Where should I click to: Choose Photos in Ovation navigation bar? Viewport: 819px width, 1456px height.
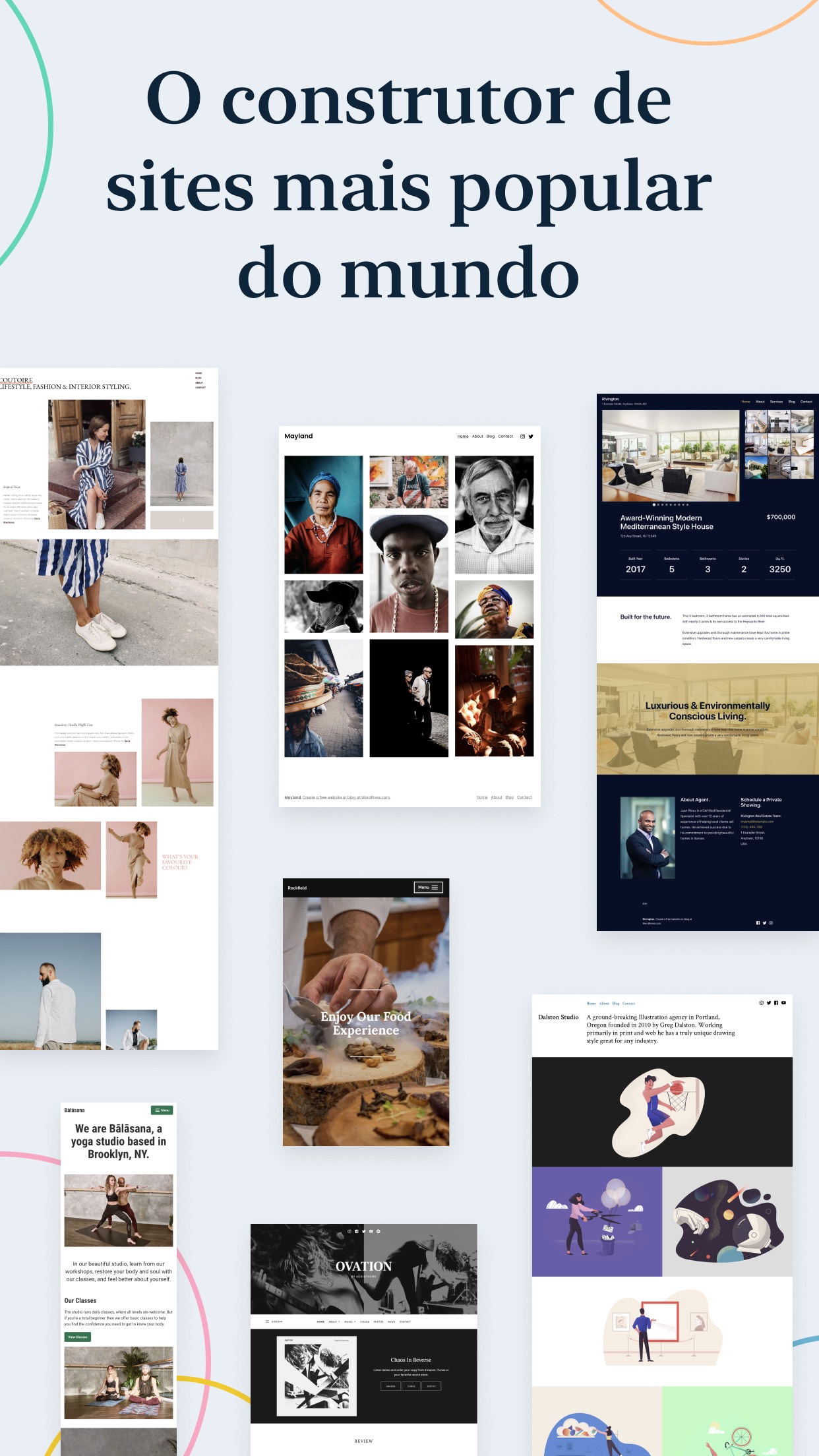point(379,1321)
